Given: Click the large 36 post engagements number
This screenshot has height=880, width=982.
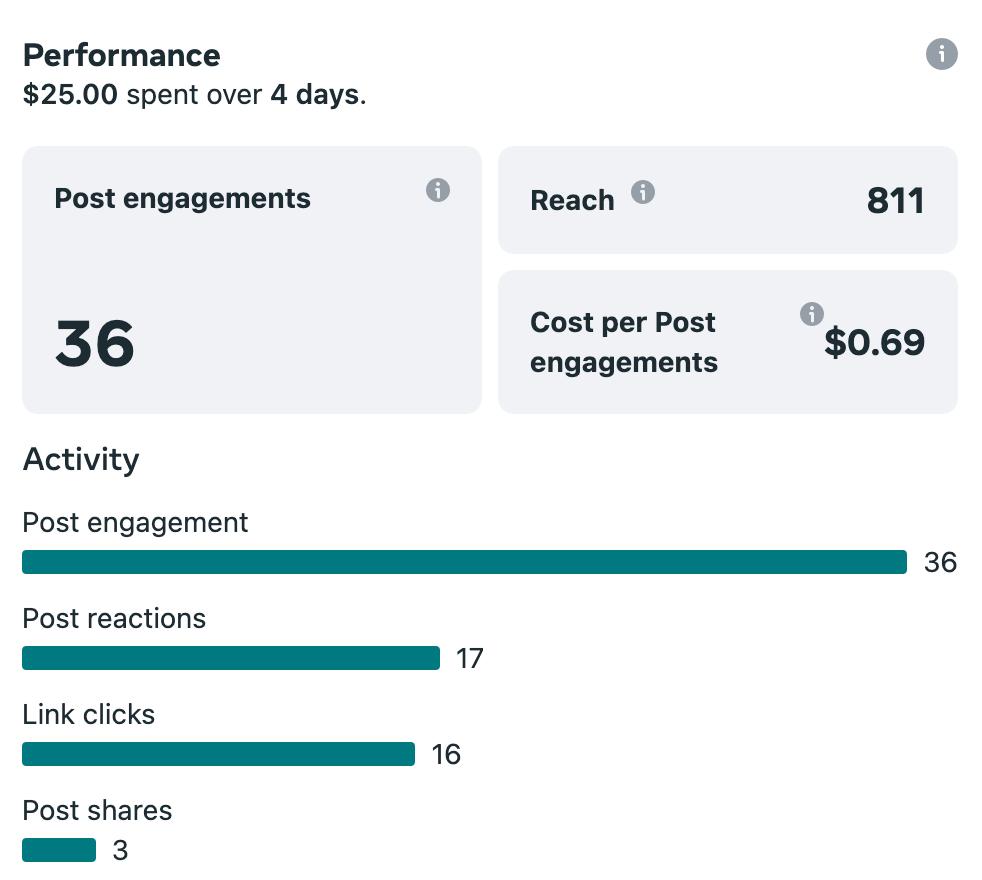Looking at the screenshot, I should coord(94,343).
